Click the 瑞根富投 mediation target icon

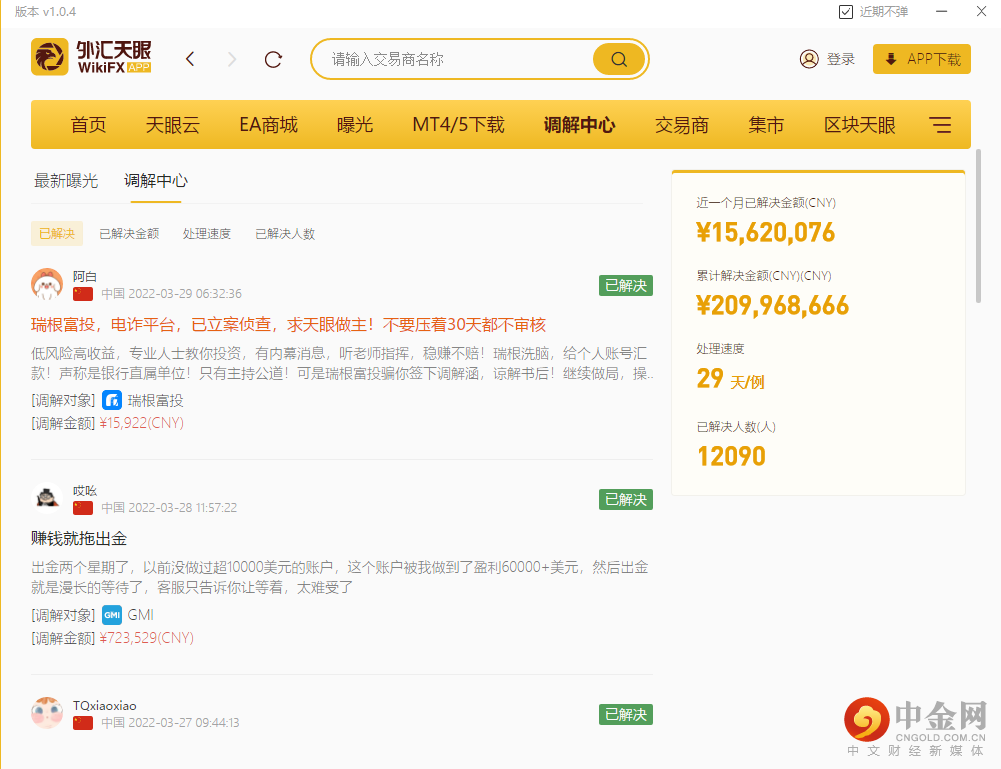coord(112,399)
